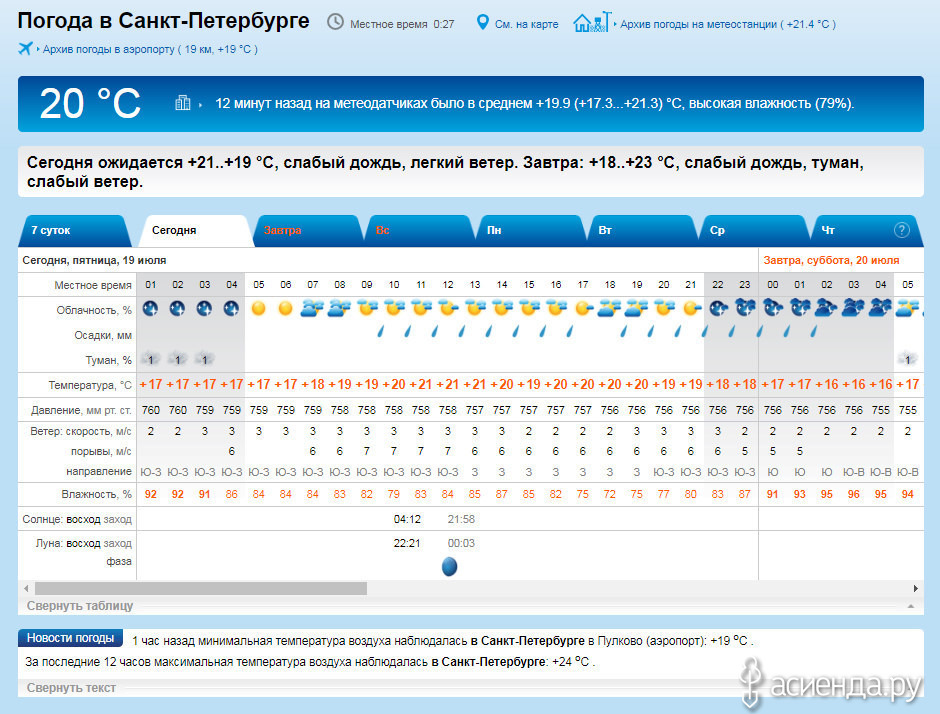Screen dimensions: 940x714
Task: Click the fog icon under hour 03
Action: 205,359
